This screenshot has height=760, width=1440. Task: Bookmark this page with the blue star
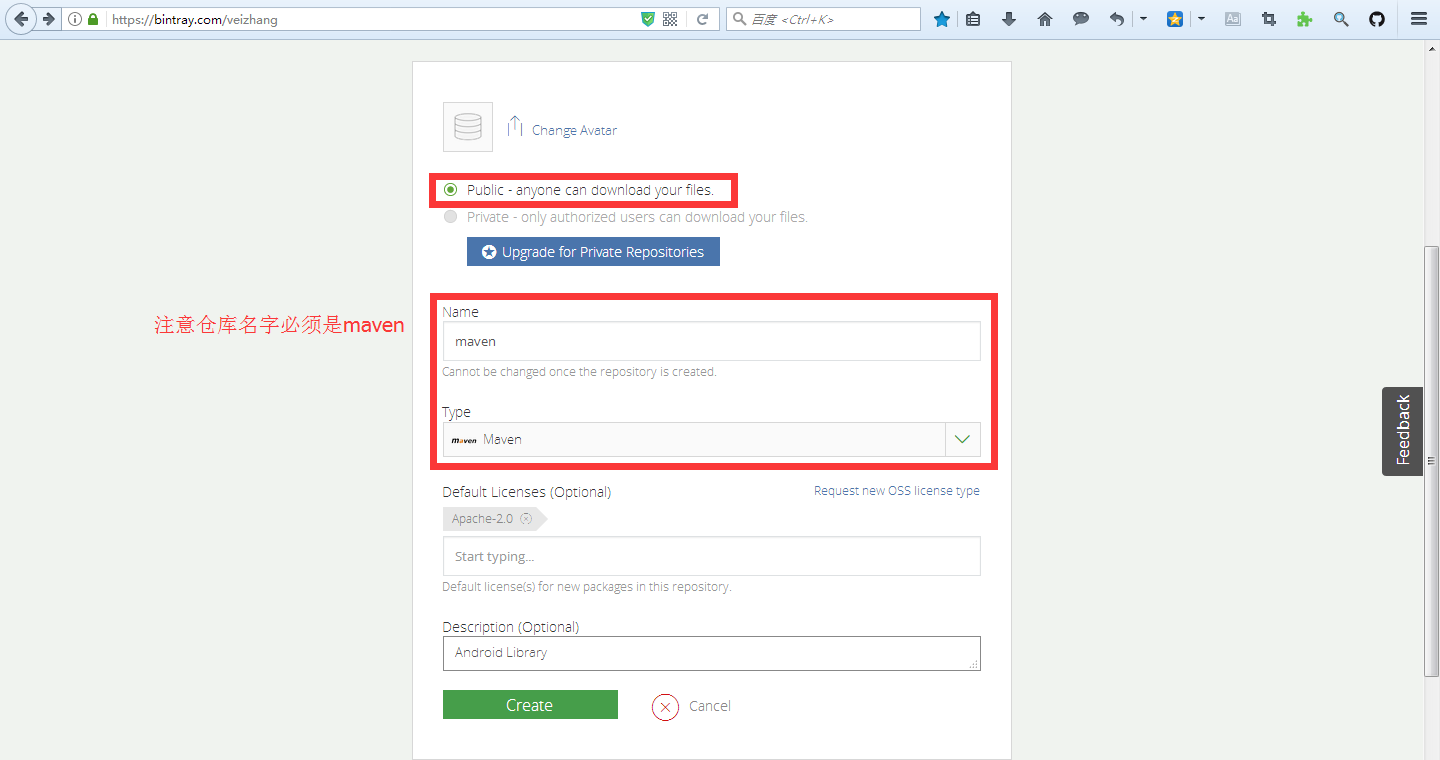click(x=941, y=19)
